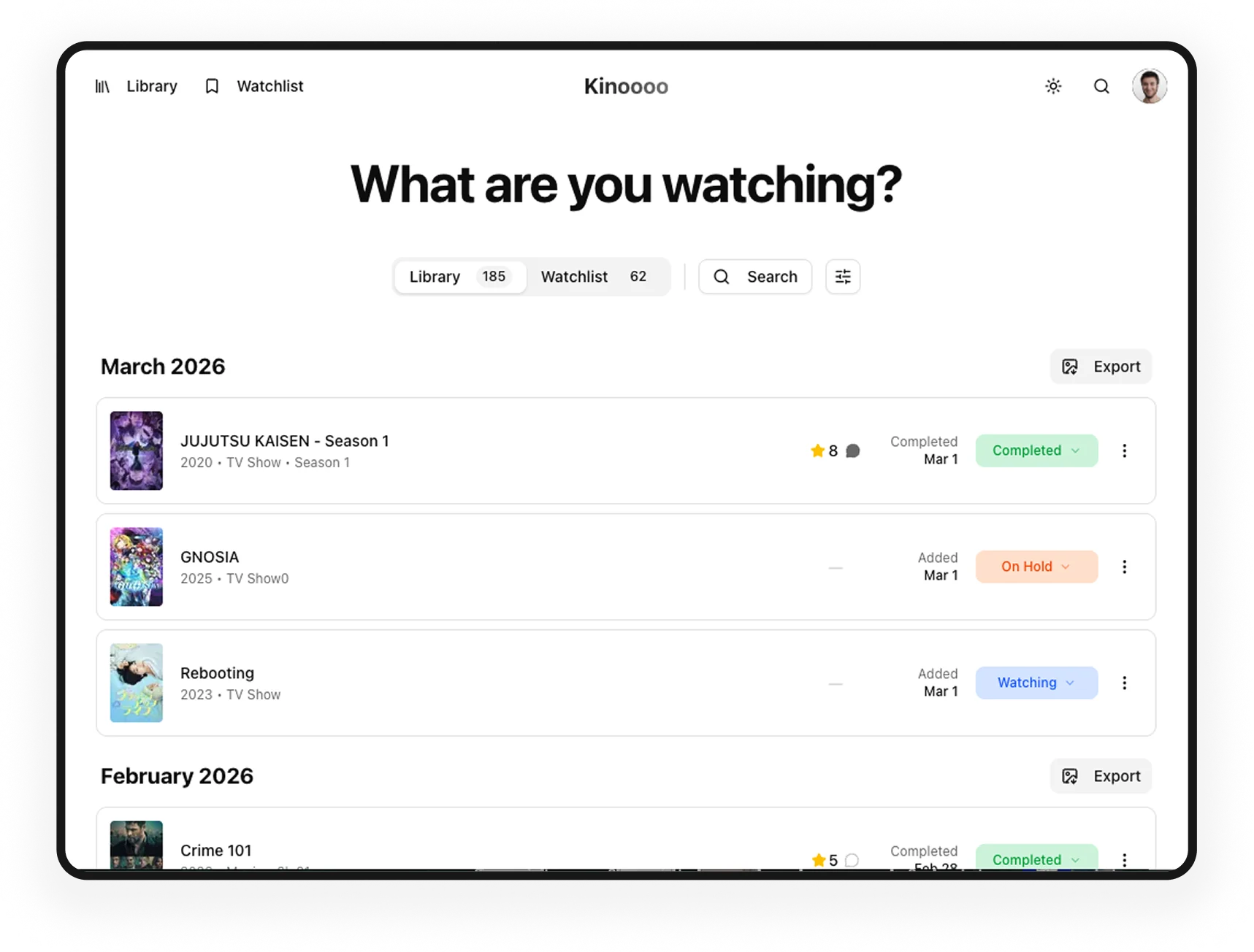1254x952 pixels.
Task: Click GNOSIA's empty rating dash
Action: pos(836,567)
